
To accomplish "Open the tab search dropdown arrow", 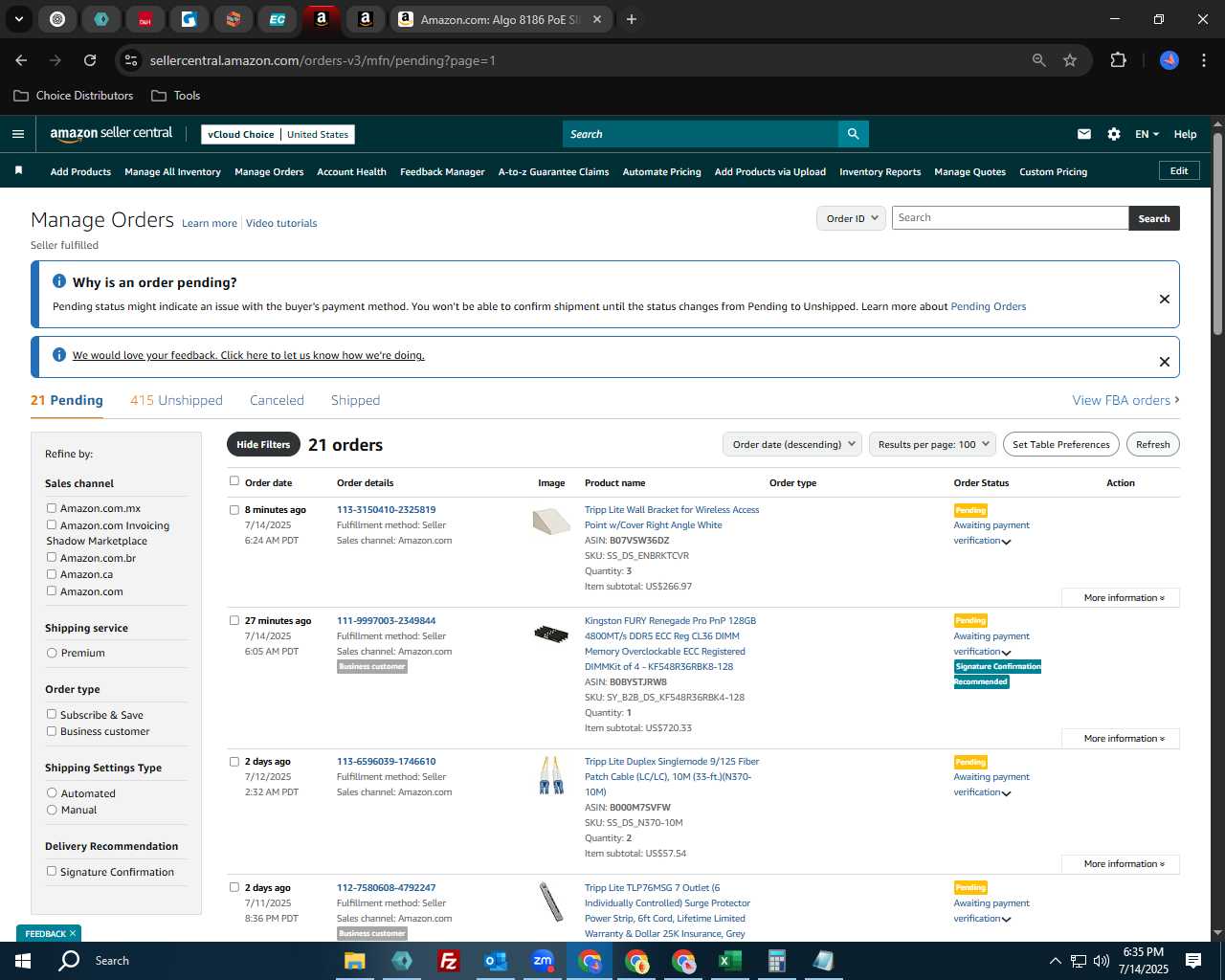I will pyautogui.click(x=19, y=19).
